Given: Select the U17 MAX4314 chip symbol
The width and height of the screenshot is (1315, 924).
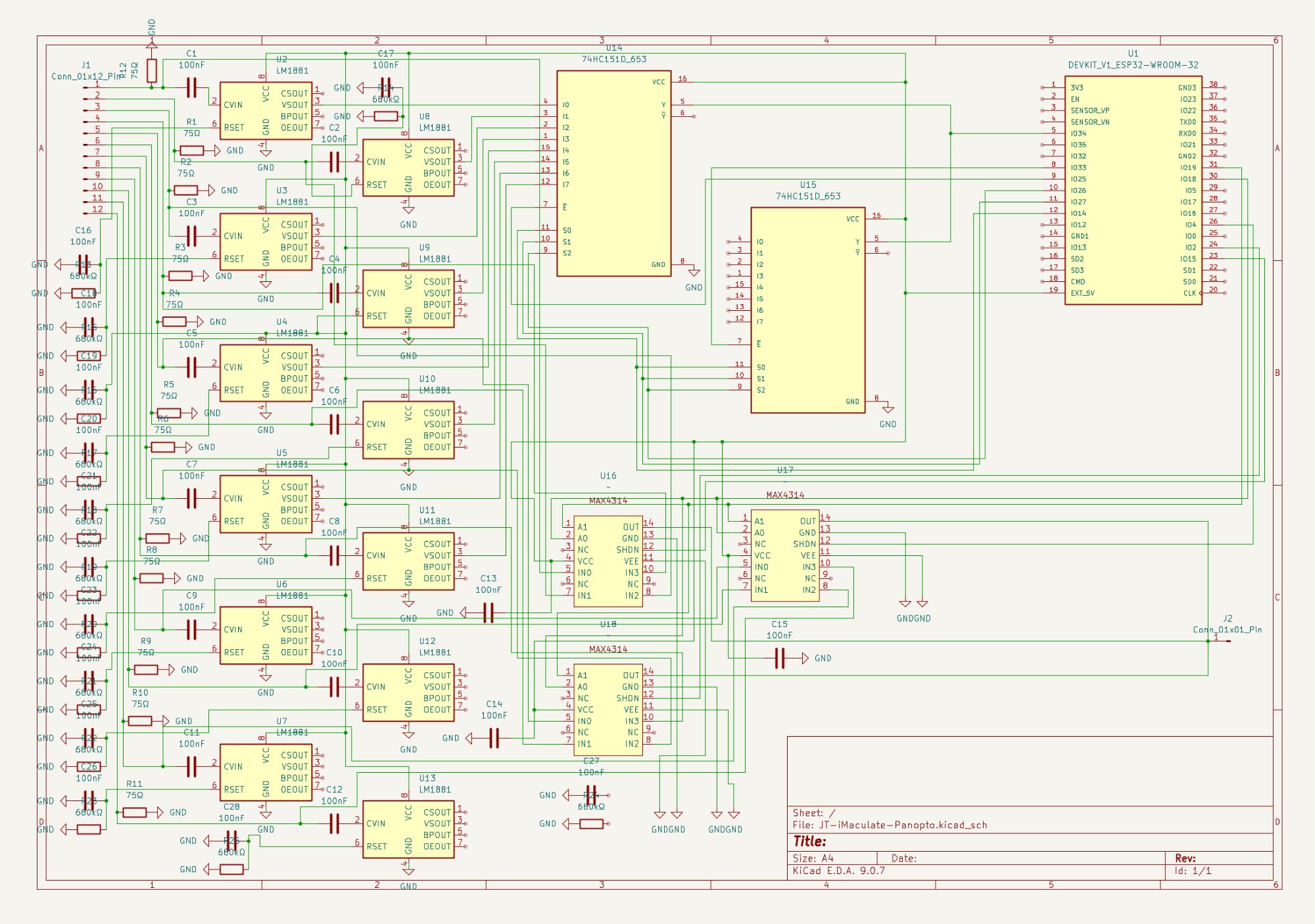Looking at the screenshot, I should coord(785,555).
